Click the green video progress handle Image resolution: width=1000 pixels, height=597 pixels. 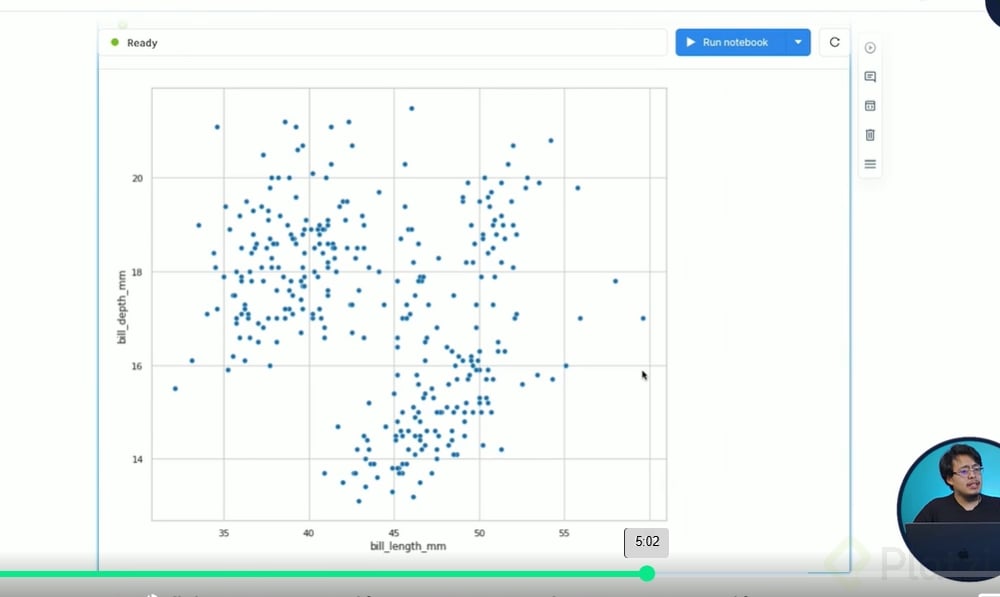click(x=647, y=573)
